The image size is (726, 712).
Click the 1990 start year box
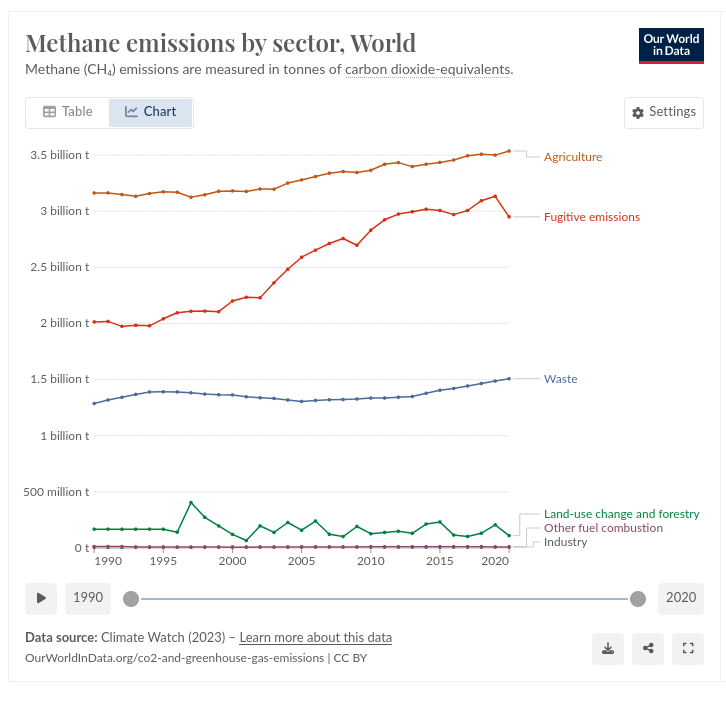(88, 598)
